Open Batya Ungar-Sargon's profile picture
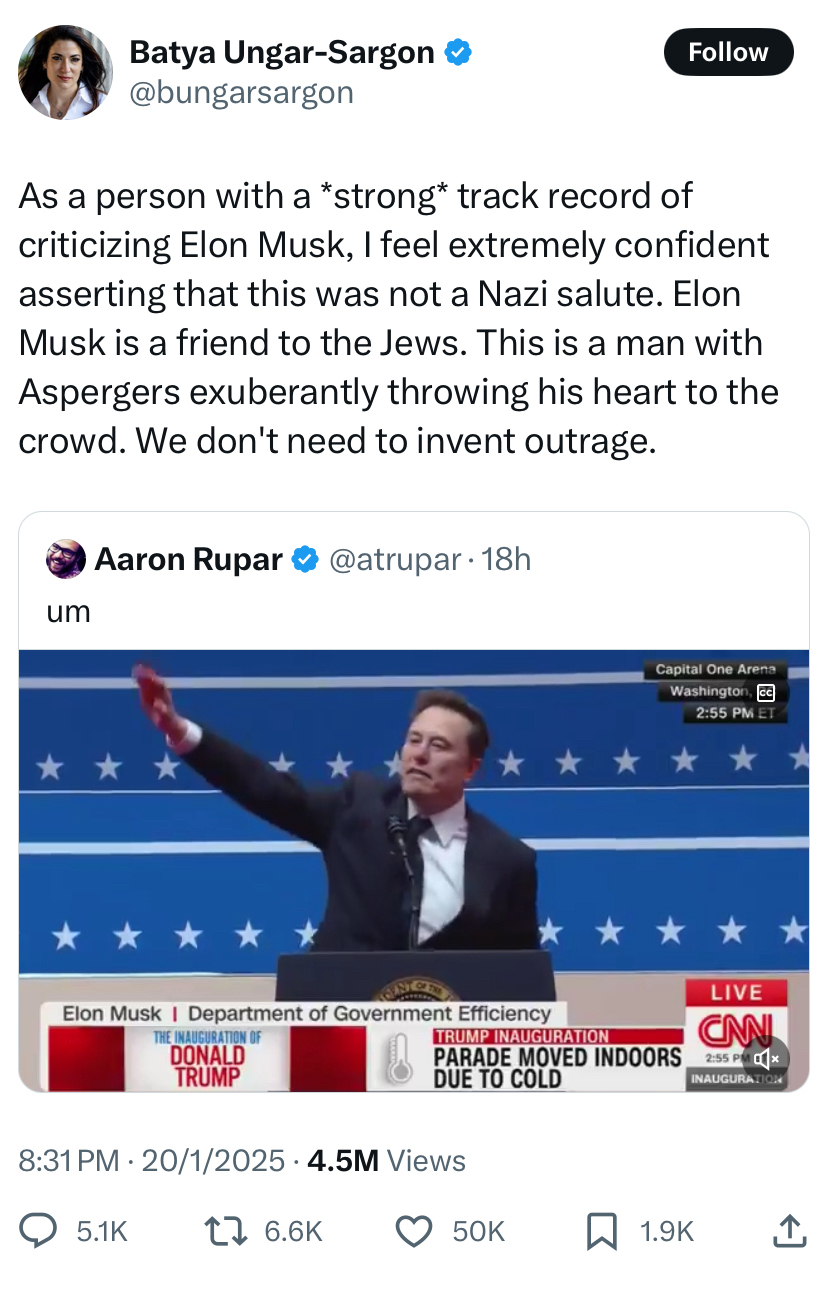The height and width of the screenshot is (1294, 828). coord(66,72)
